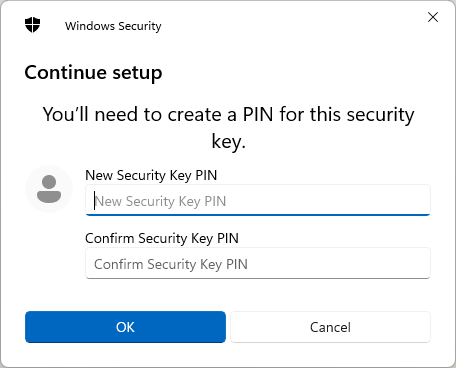
Task: Select the gray user avatar icon
Action: (x=49, y=189)
